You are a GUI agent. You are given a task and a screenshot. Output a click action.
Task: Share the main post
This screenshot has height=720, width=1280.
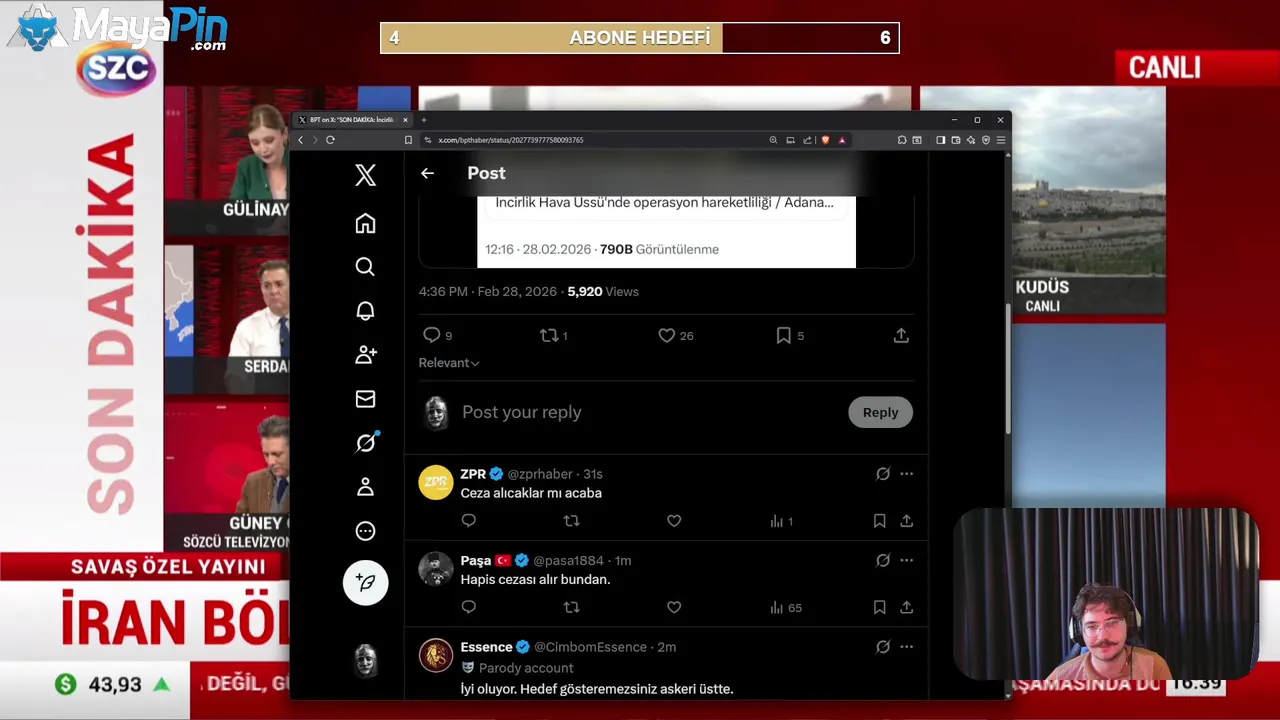point(901,335)
